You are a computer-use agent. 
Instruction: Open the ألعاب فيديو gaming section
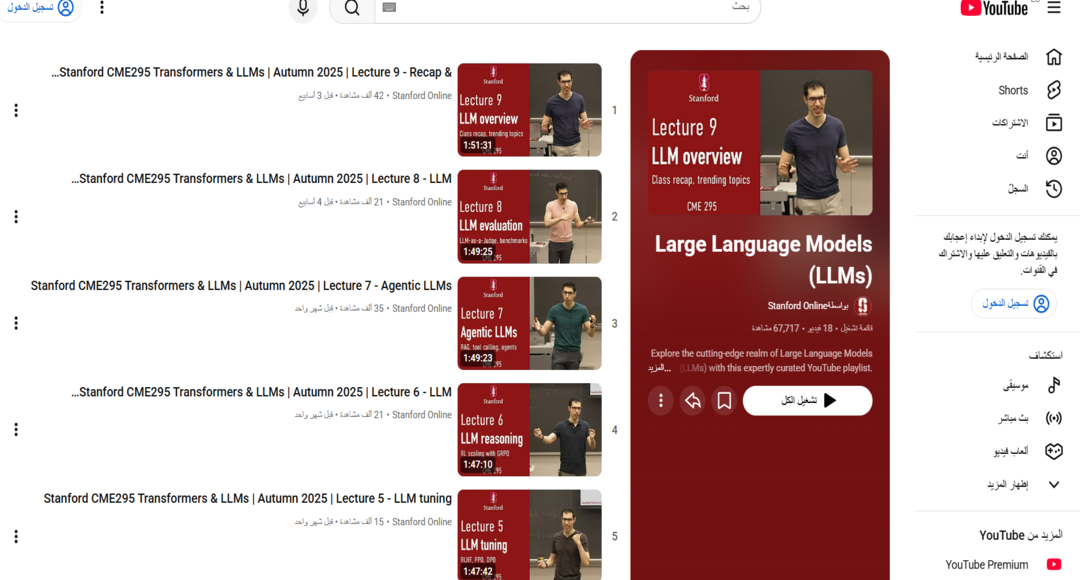point(1053,451)
